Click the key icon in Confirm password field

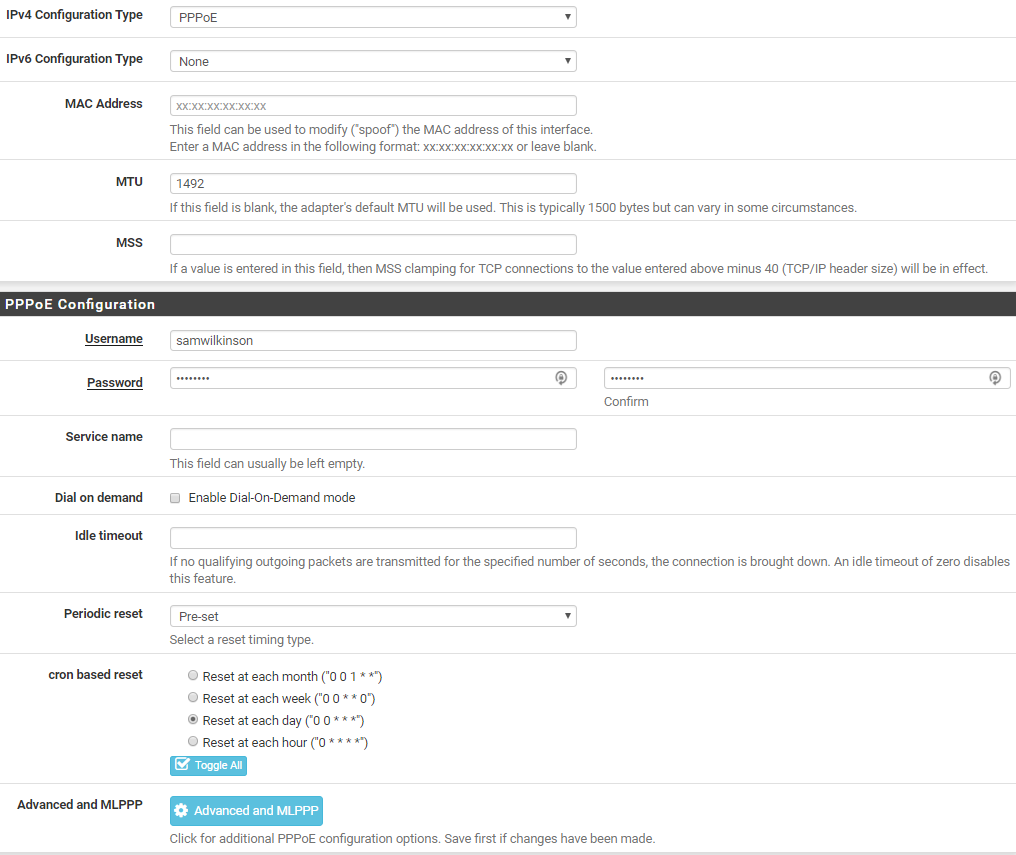(x=995, y=378)
